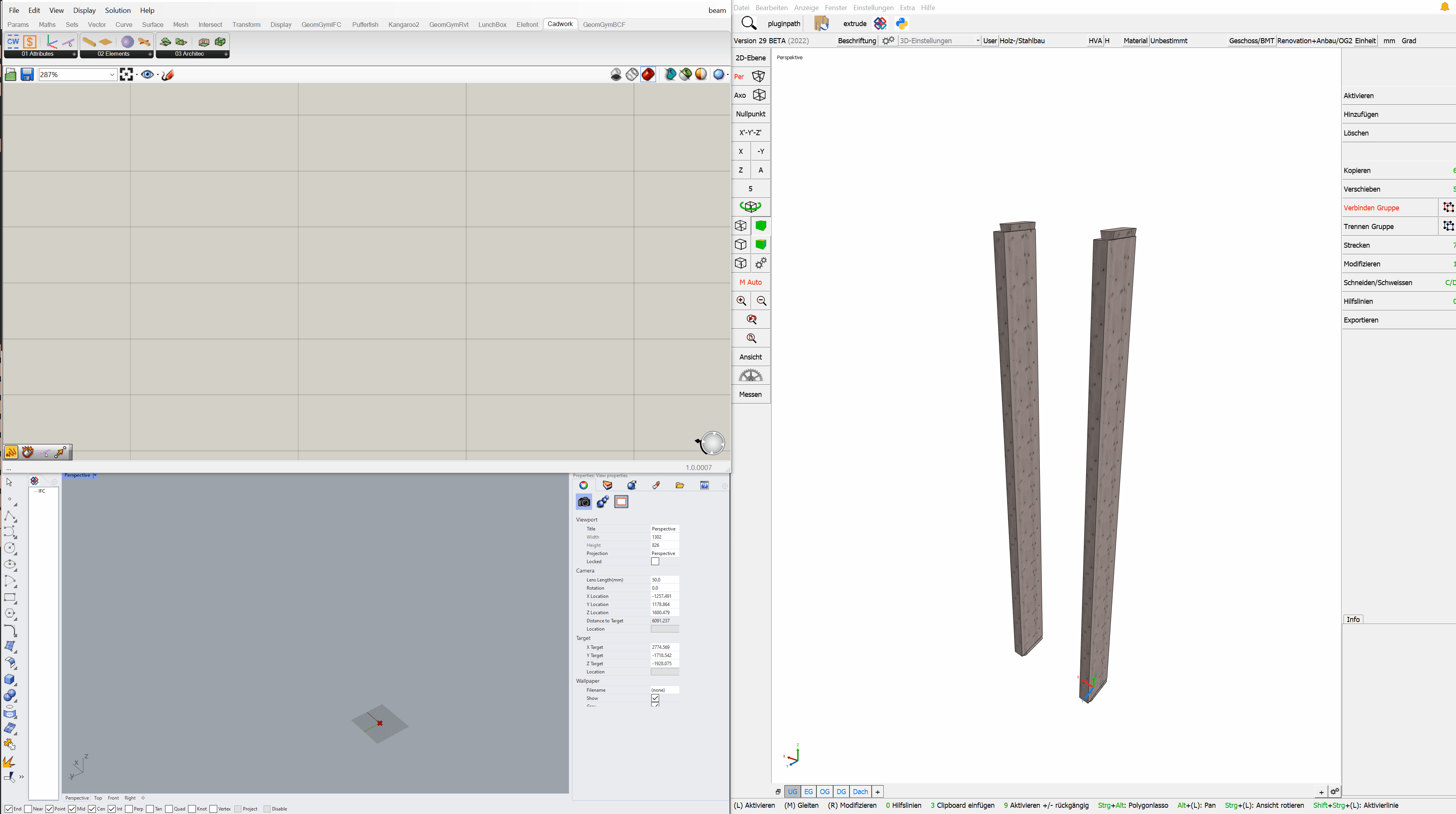Open the Grasshopper file open icon
Viewport: 1456px width, 814px height.
(x=10, y=75)
